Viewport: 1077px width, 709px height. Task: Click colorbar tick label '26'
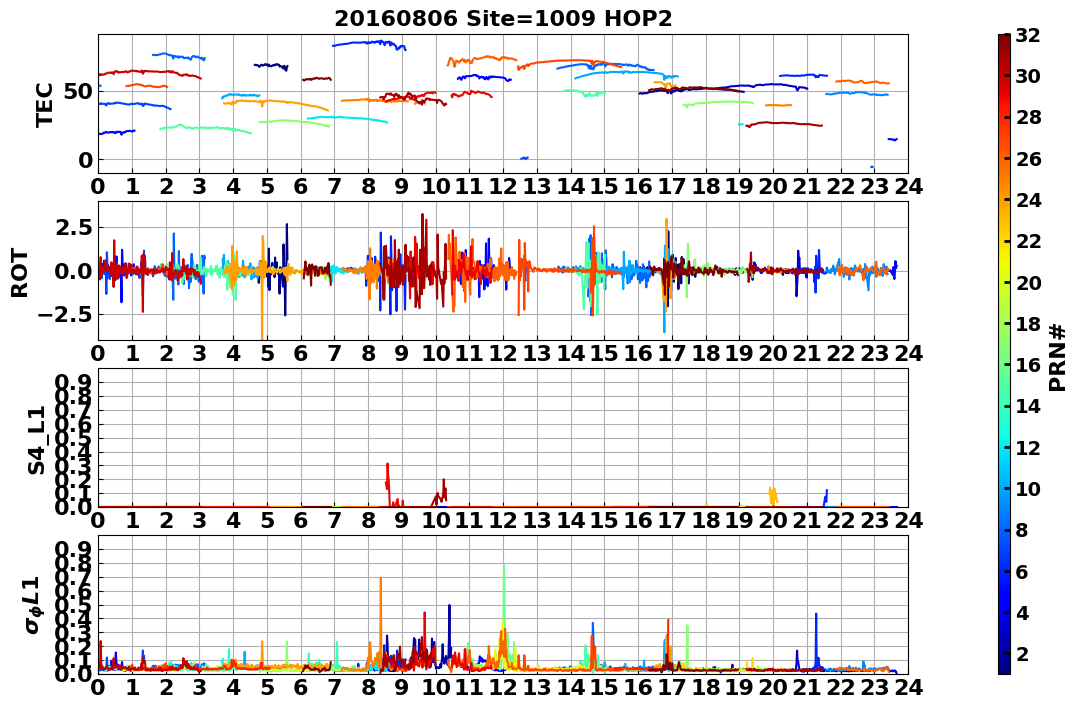pos(1028,159)
